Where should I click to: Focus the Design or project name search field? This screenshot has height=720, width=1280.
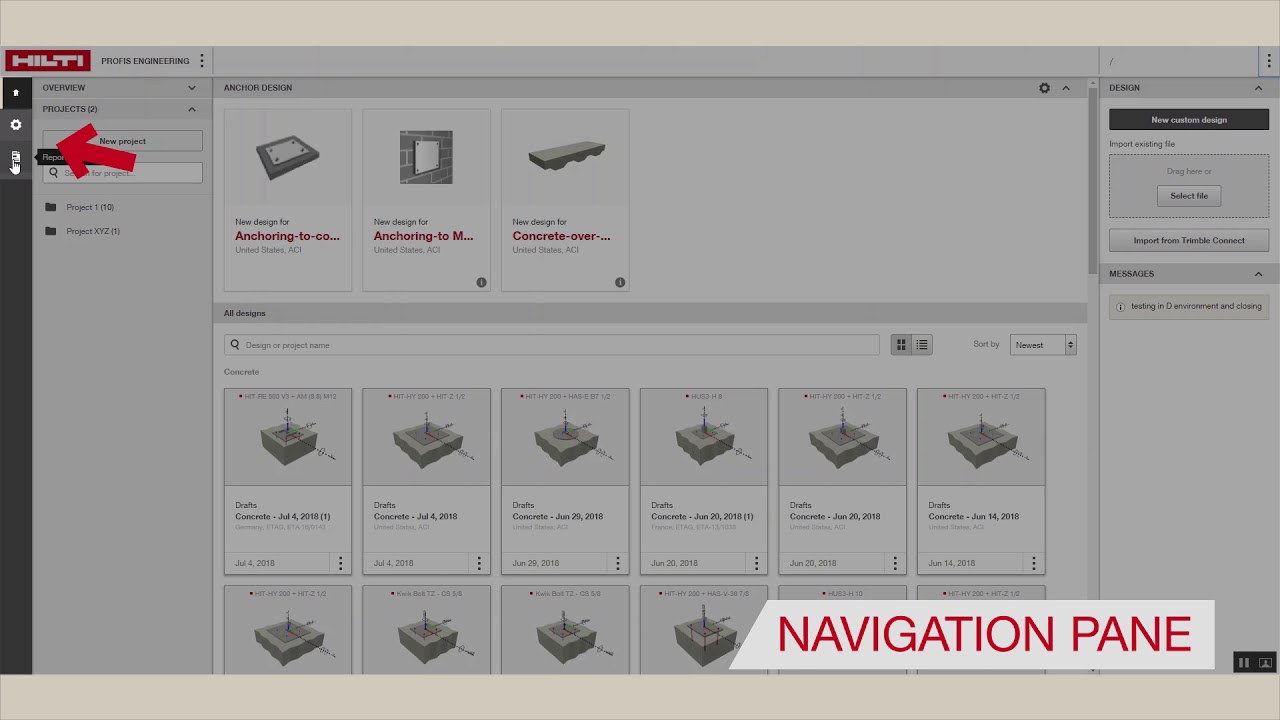552,345
